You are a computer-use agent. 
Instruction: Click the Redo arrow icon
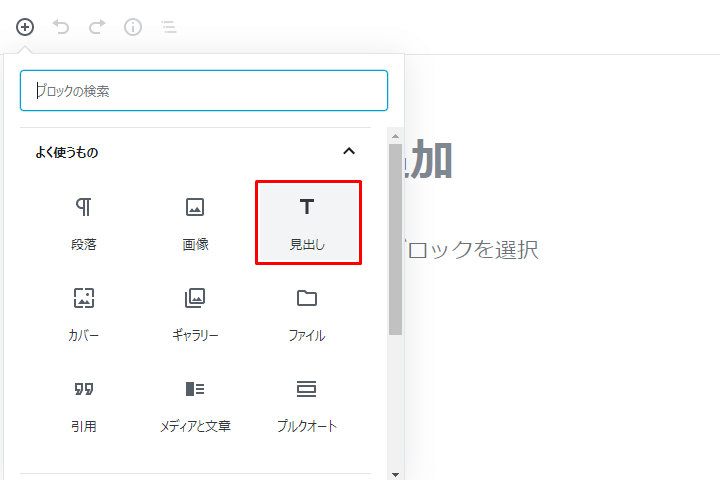[97, 27]
